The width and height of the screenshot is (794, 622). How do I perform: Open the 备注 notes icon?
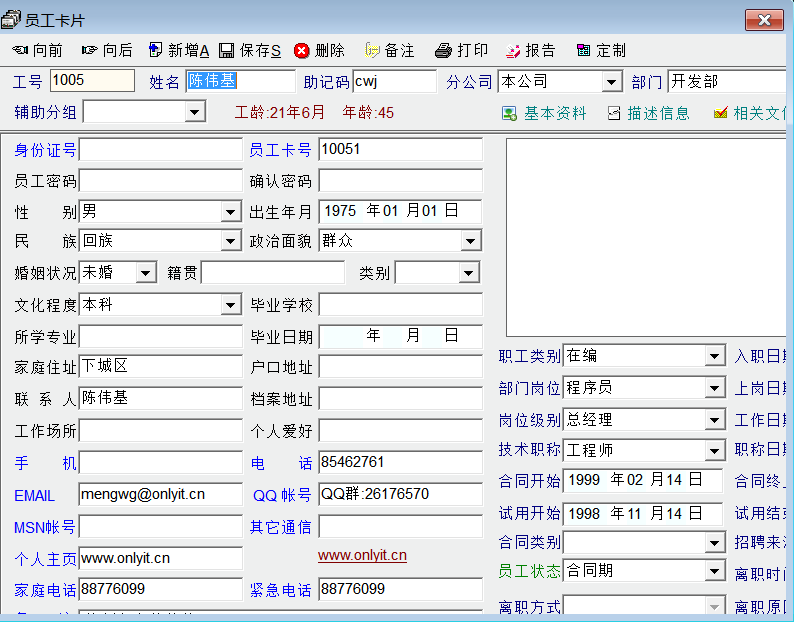[x=372, y=51]
